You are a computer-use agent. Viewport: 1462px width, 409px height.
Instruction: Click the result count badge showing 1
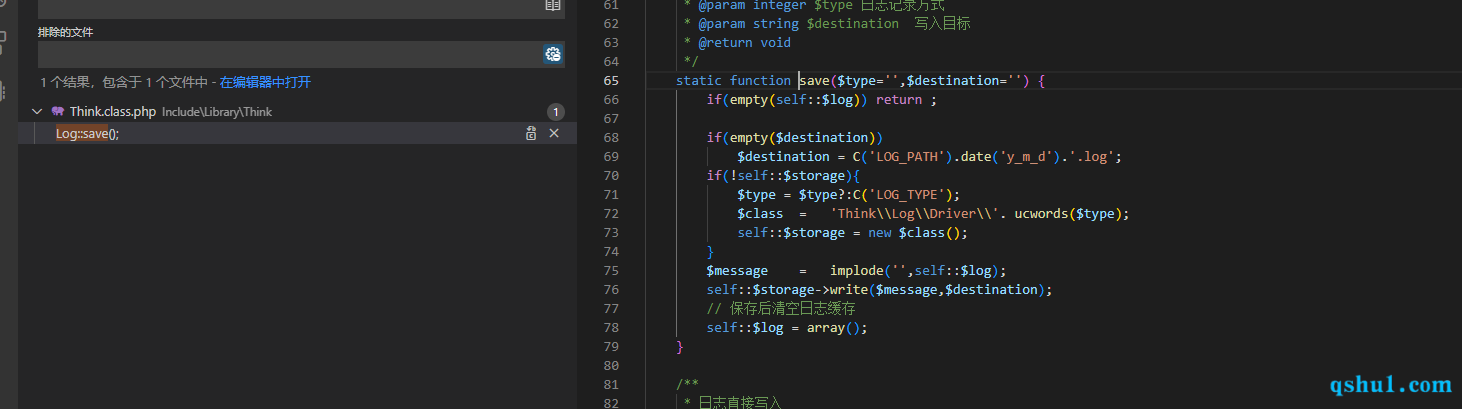pos(556,112)
